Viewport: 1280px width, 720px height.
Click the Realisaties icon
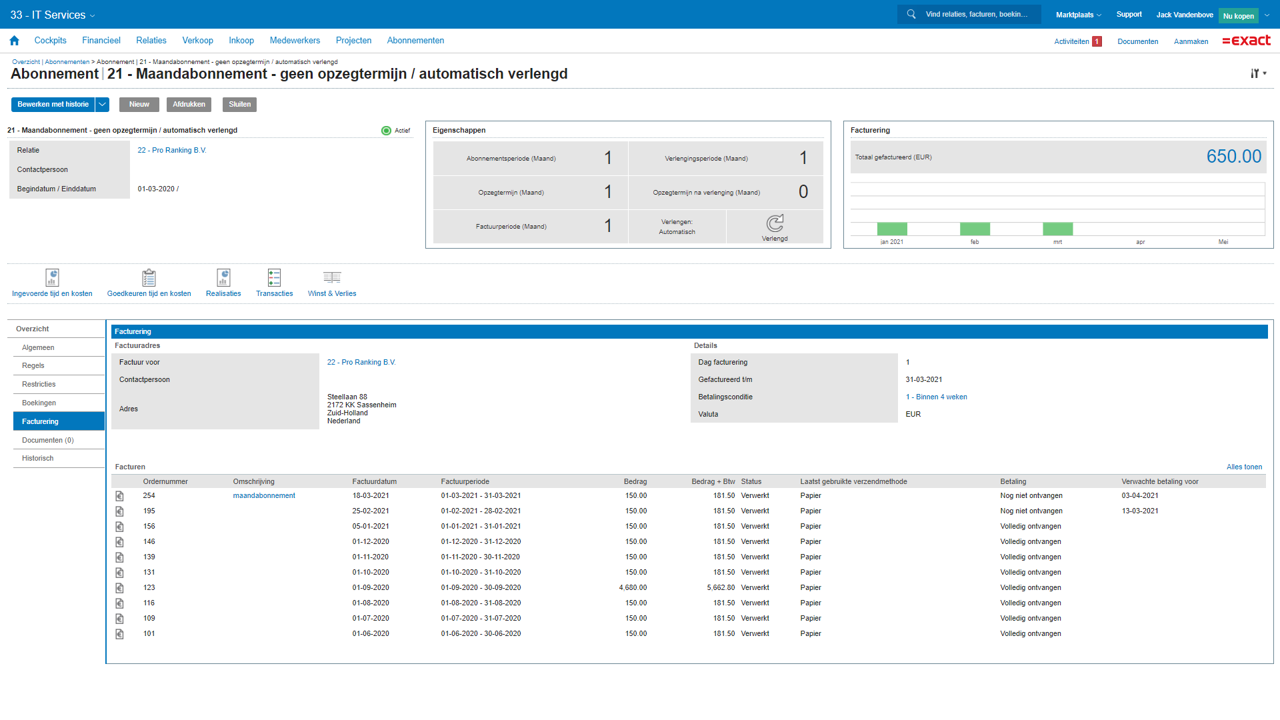[223, 278]
